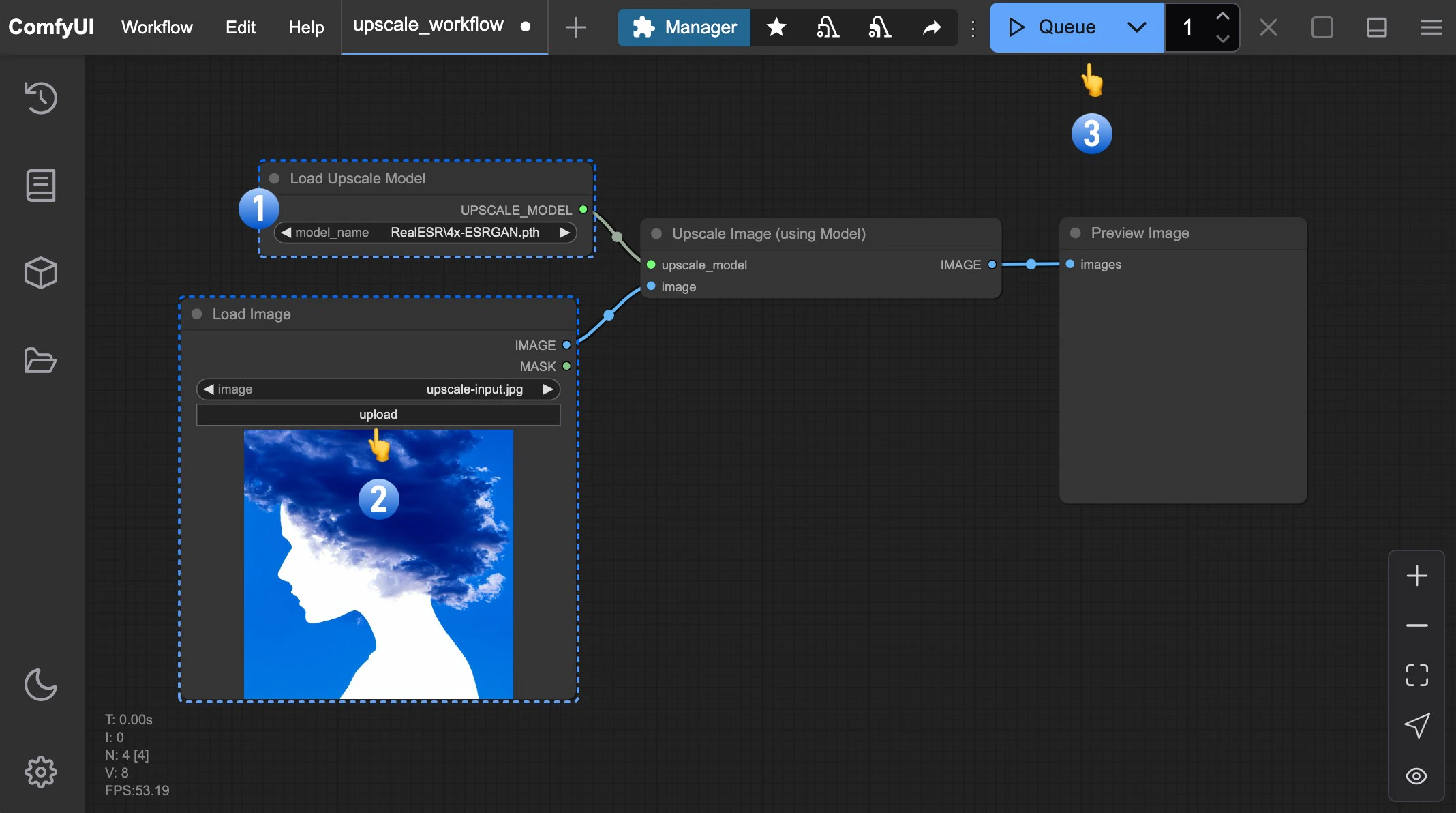Select next model with model_name right arrow
1456x813 pixels.
point(564,233)
